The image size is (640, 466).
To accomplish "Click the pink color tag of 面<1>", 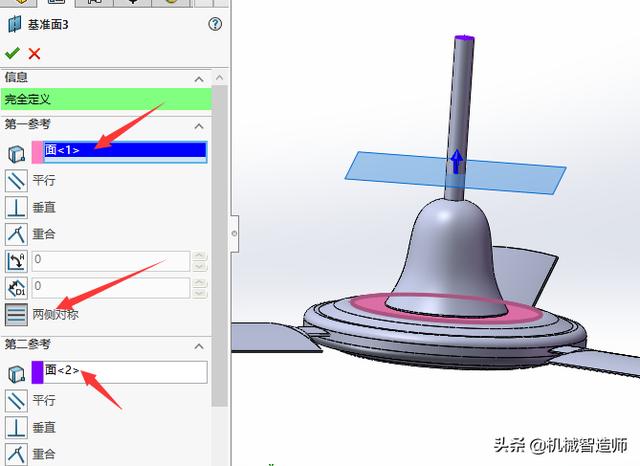I will point(38,152).
